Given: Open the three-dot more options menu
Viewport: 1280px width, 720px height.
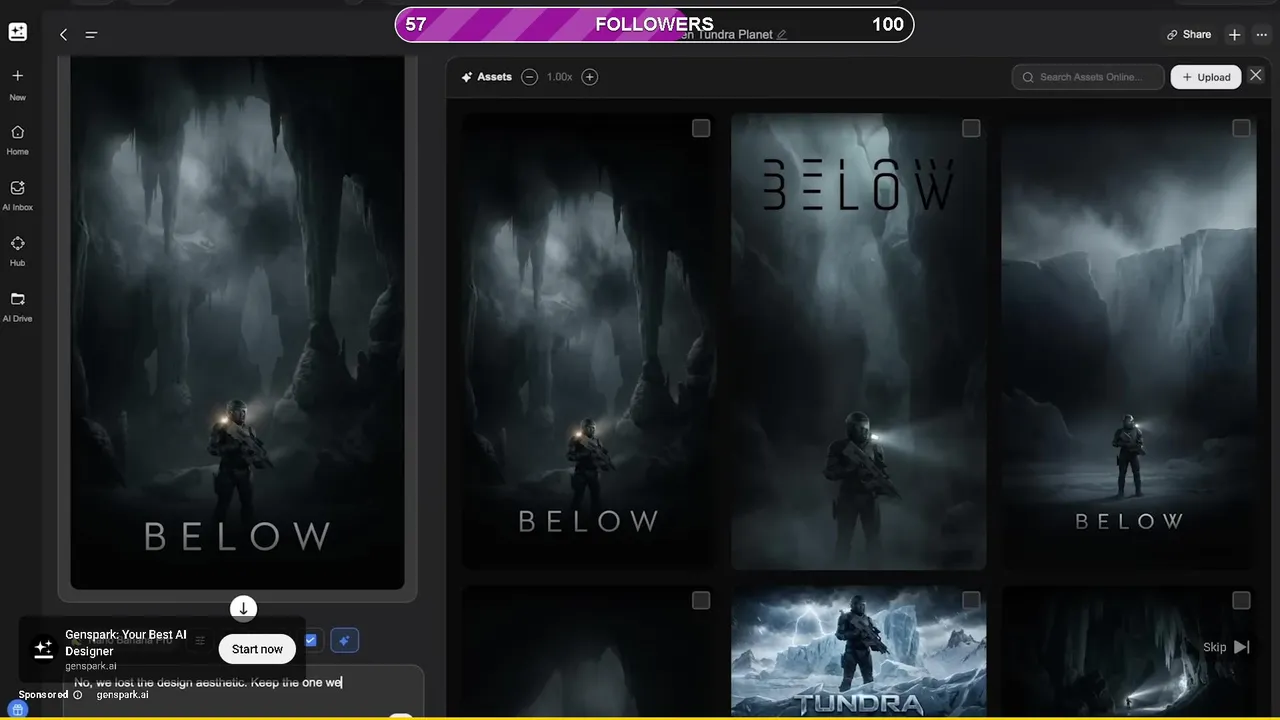Looking at the screenshot, I should (x=1262, y=35).
